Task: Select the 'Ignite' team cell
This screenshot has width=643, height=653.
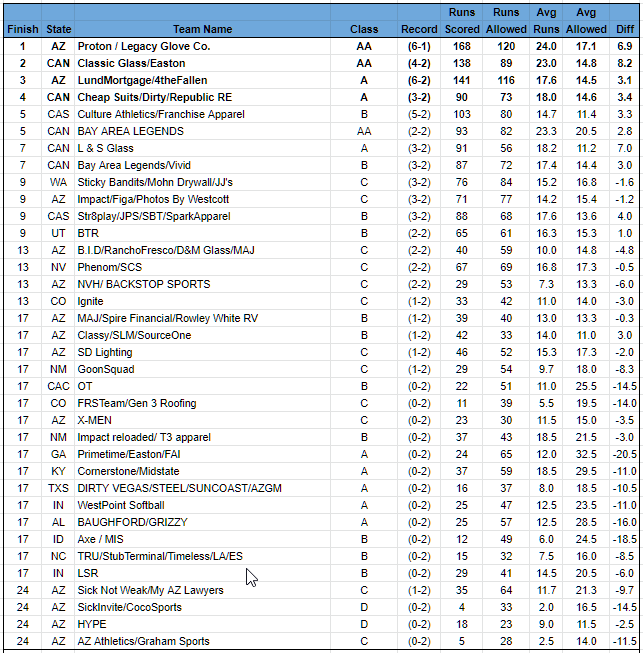Action: [202, 302]
